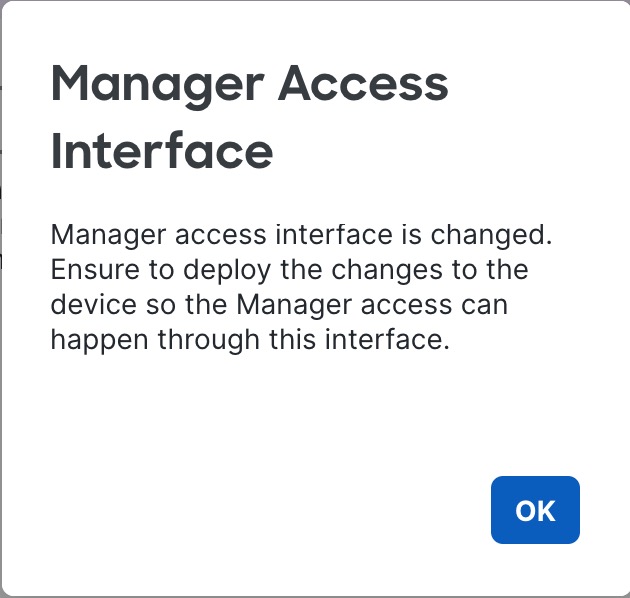Click the word "Access" in the heading
The image size is (630, 598).
pyautogui.click(x=367, y=85)
